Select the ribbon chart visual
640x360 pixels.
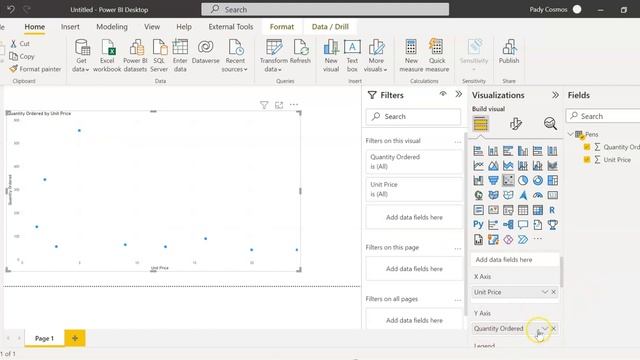tap(552, 166)
